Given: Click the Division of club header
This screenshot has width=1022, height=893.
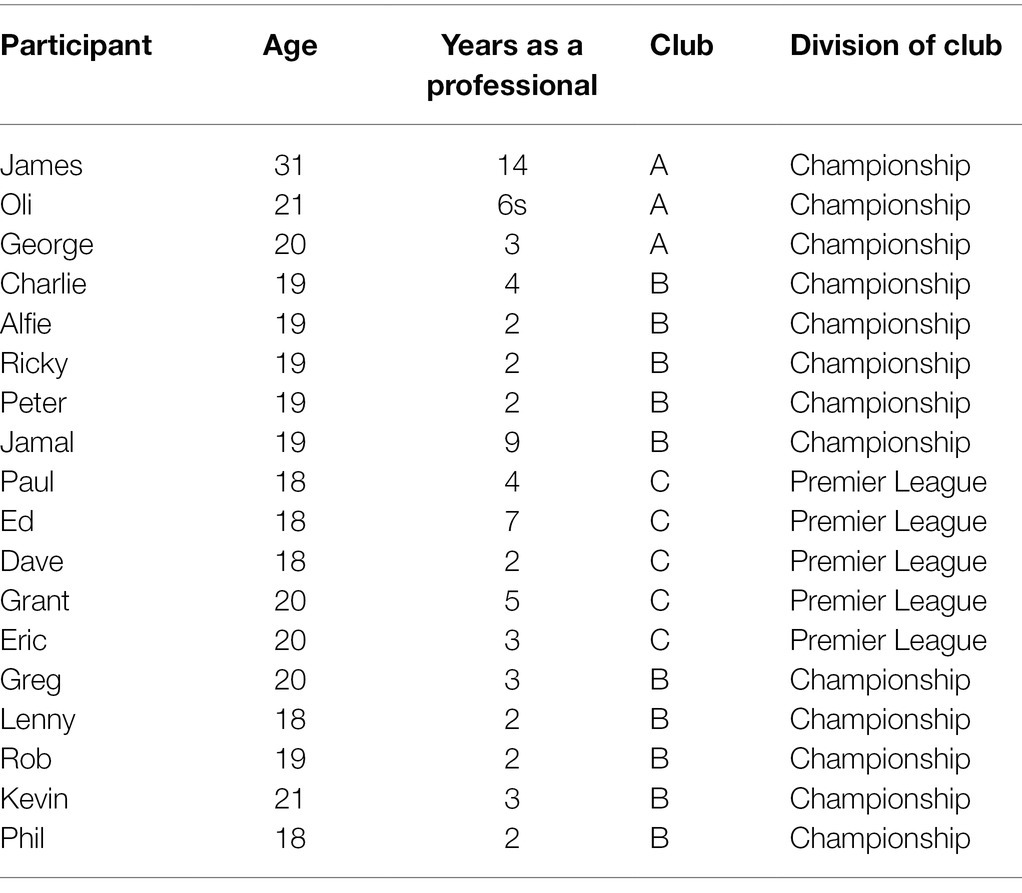Looking at the screenshot, I should [896, 45].
